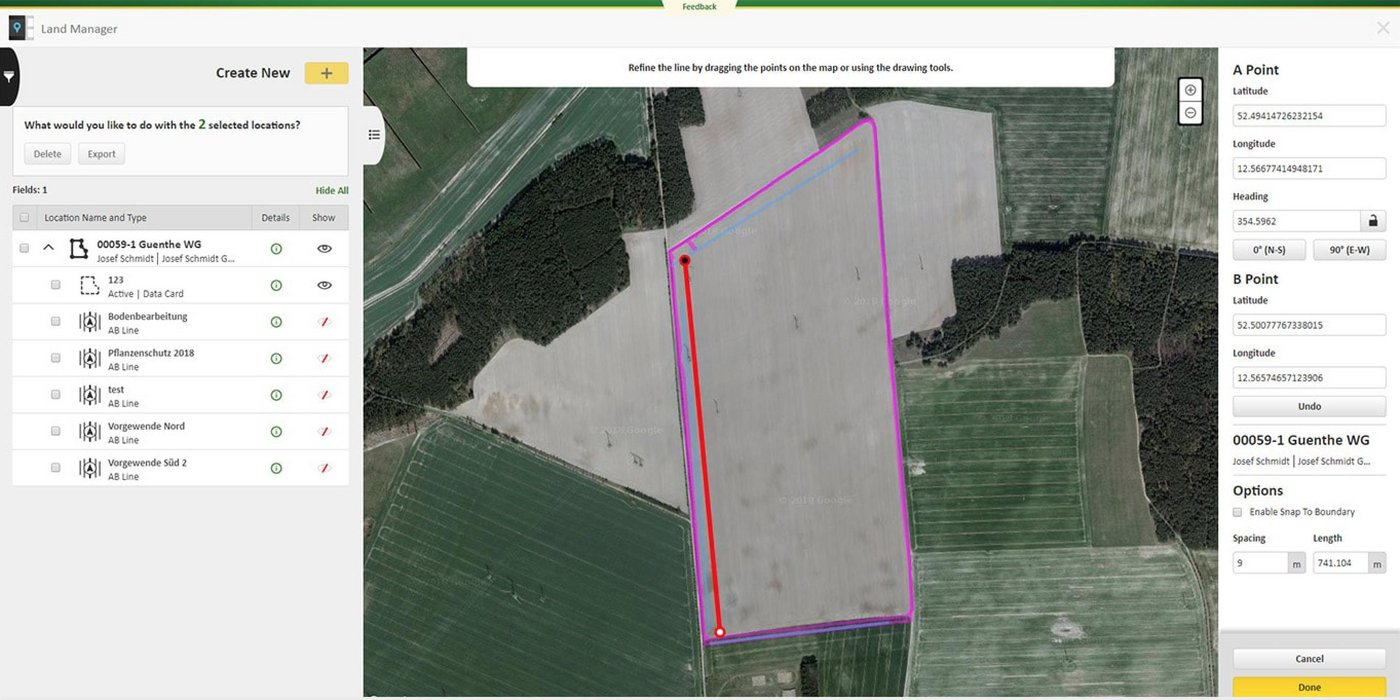
Task: Check the Pflanzenschutz 2018 checkbox
Action: point(56,358)
